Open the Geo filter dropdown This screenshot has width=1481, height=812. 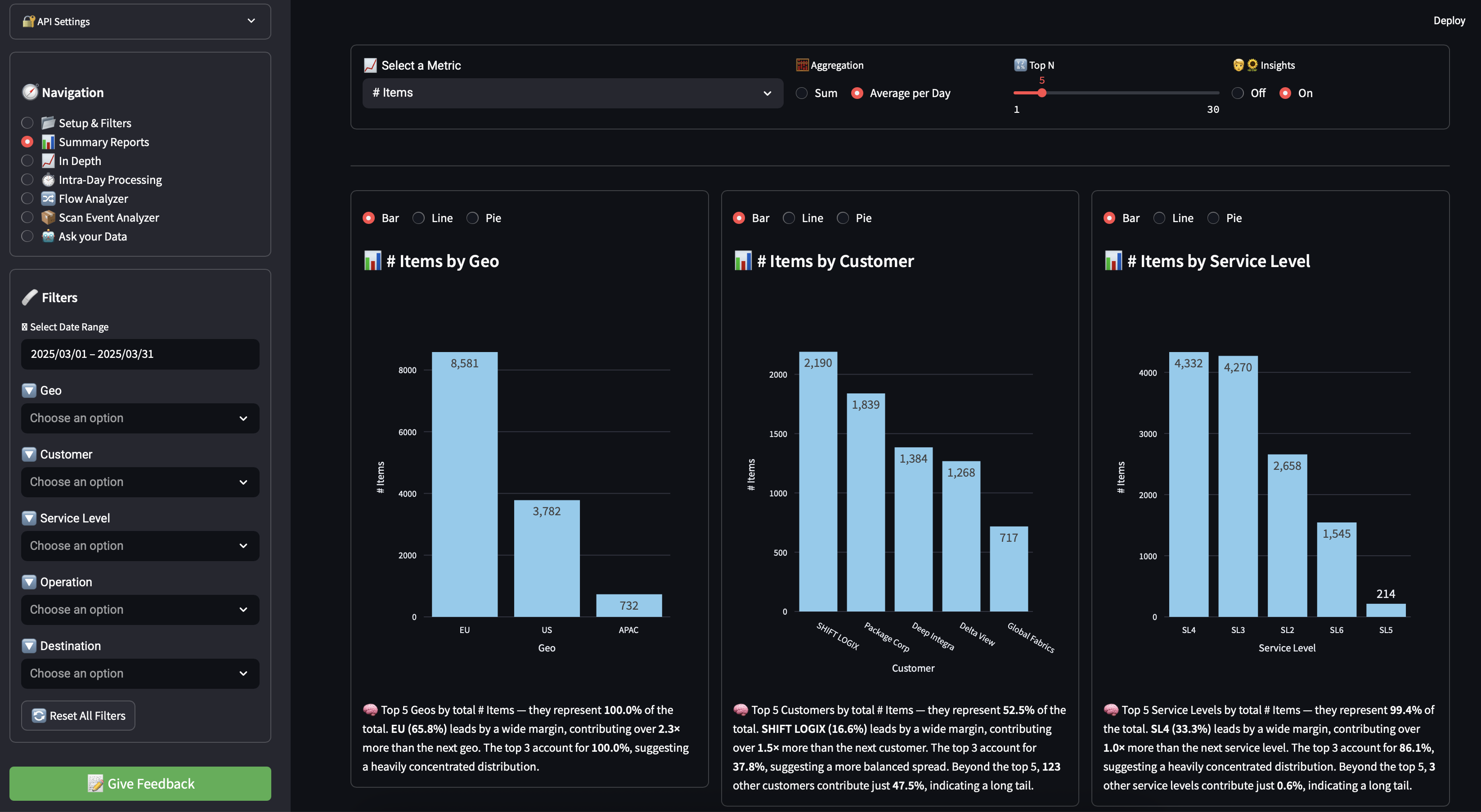click(140, 418)
